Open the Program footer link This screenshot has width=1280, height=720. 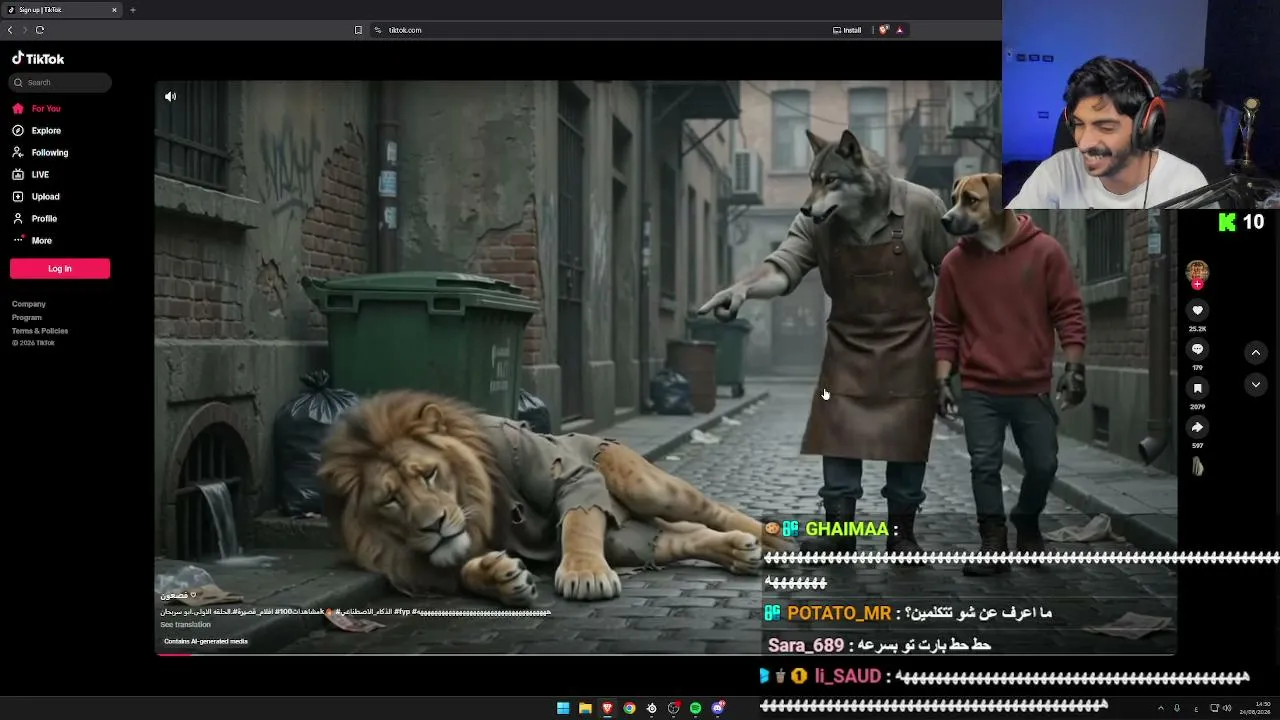point(27,318)
